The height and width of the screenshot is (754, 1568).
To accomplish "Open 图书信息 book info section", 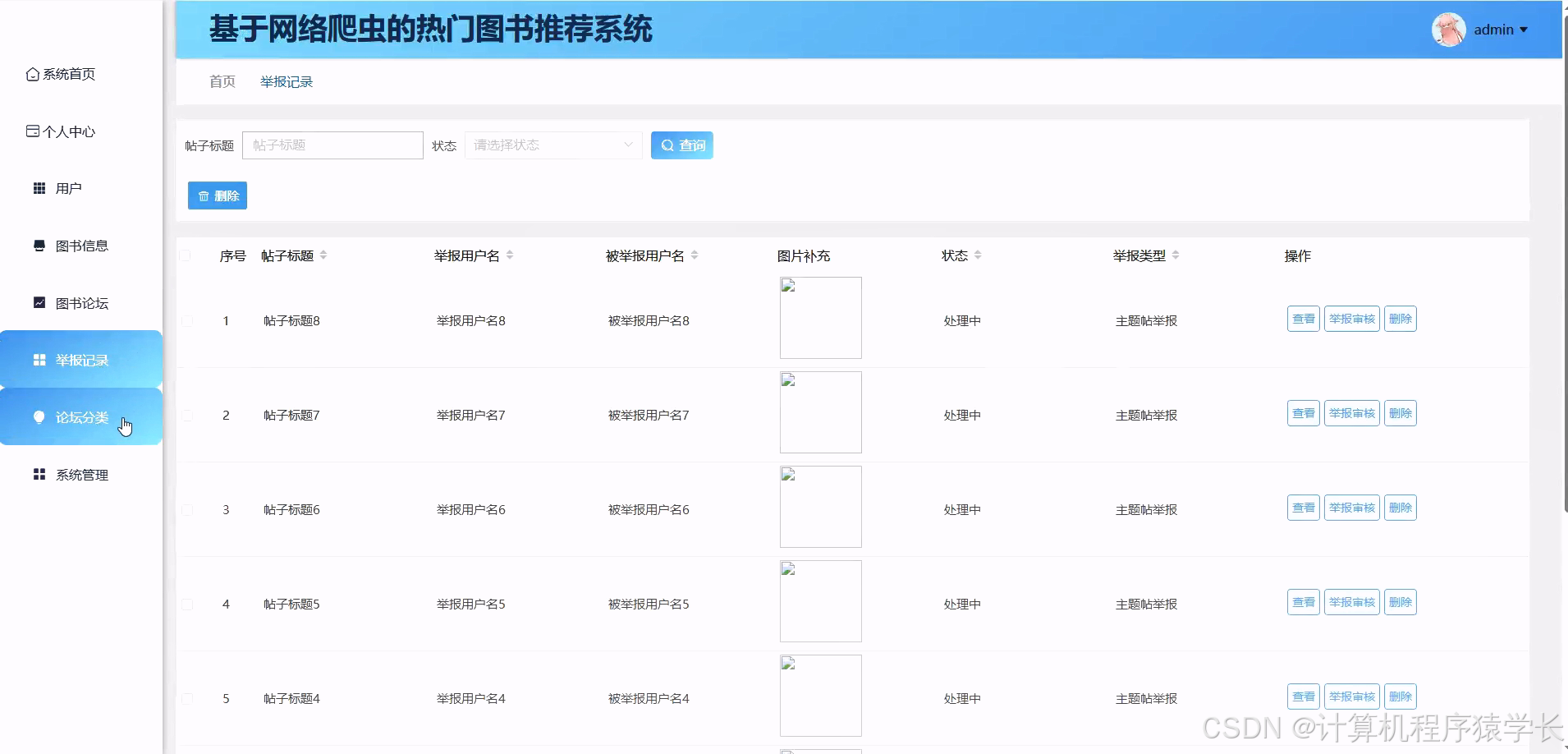I will coord(39,245).
